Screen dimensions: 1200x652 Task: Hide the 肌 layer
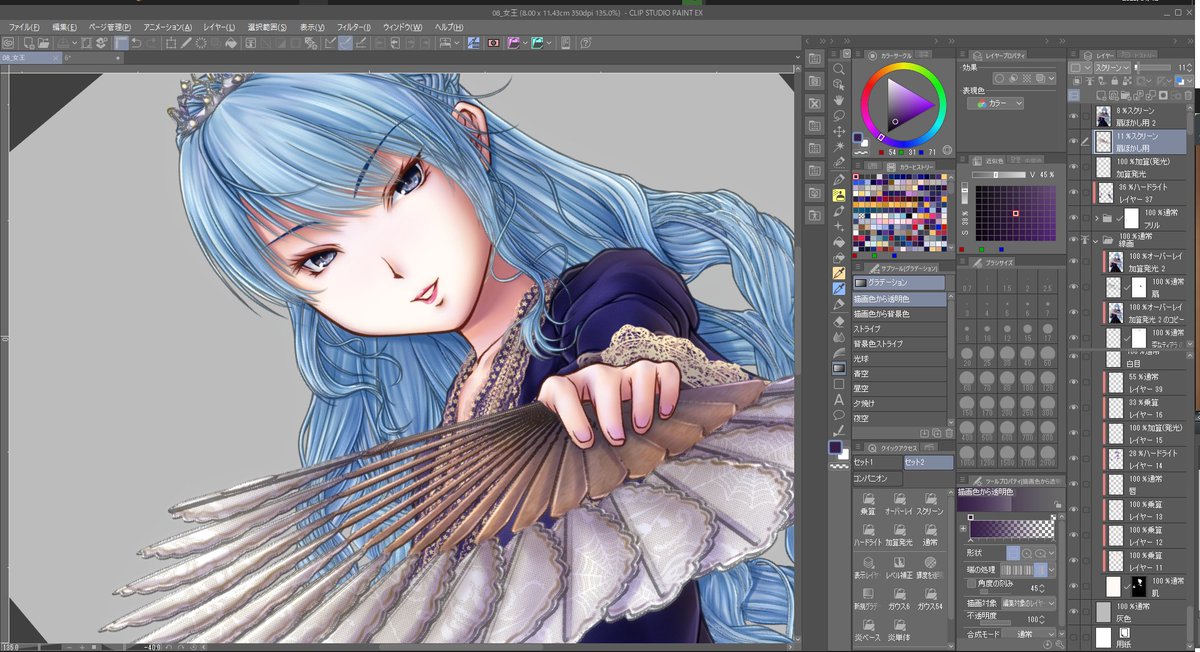coord(1075,586)
